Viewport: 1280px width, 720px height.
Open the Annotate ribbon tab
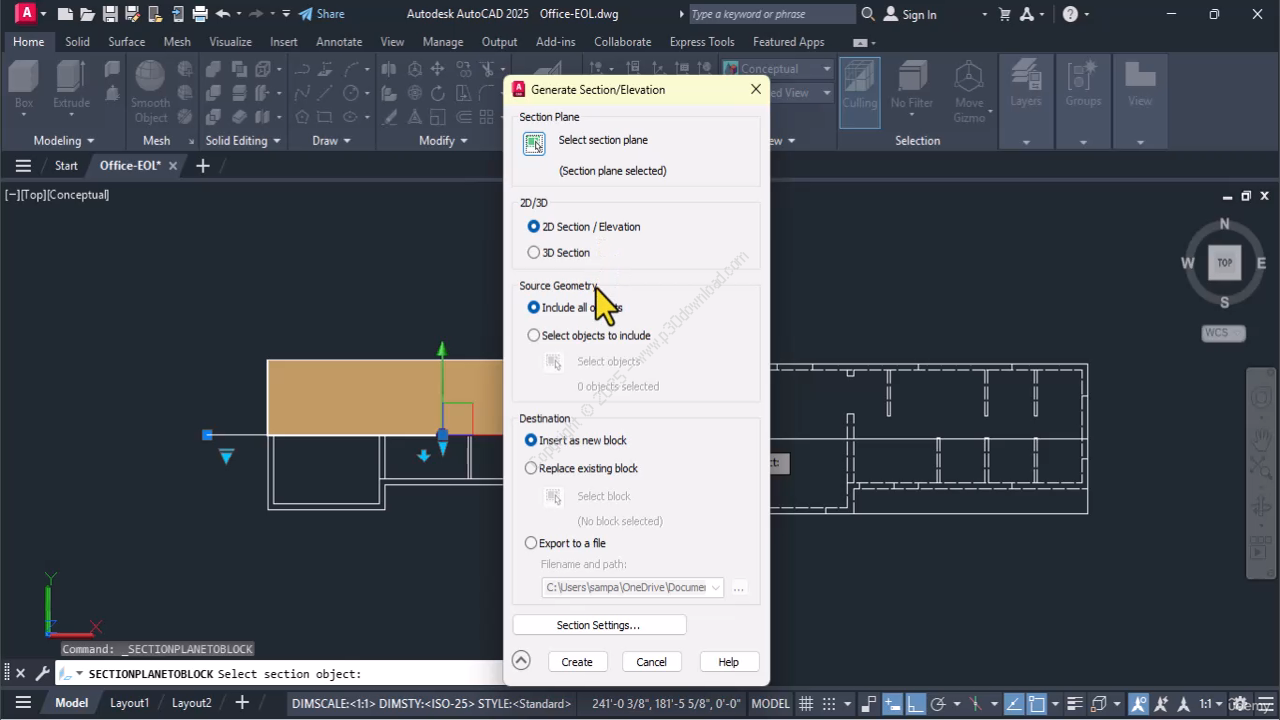[339, 42]
